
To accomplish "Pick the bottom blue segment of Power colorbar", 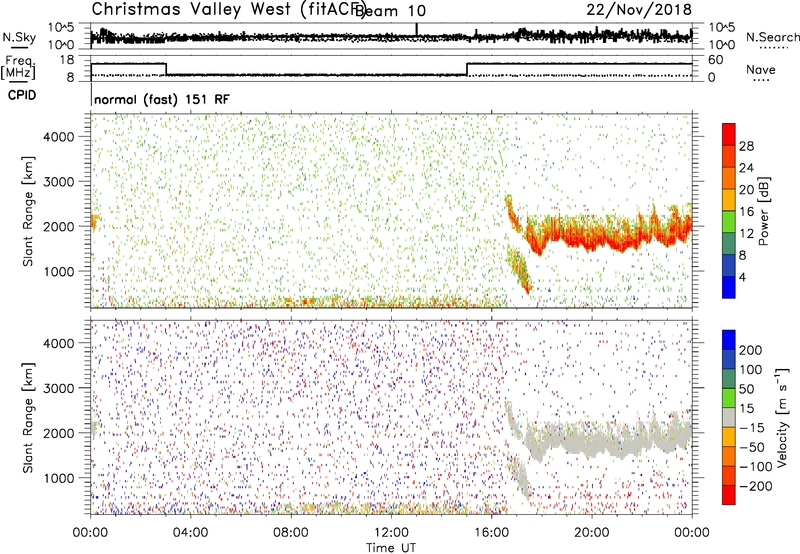I will click(729, 288).
